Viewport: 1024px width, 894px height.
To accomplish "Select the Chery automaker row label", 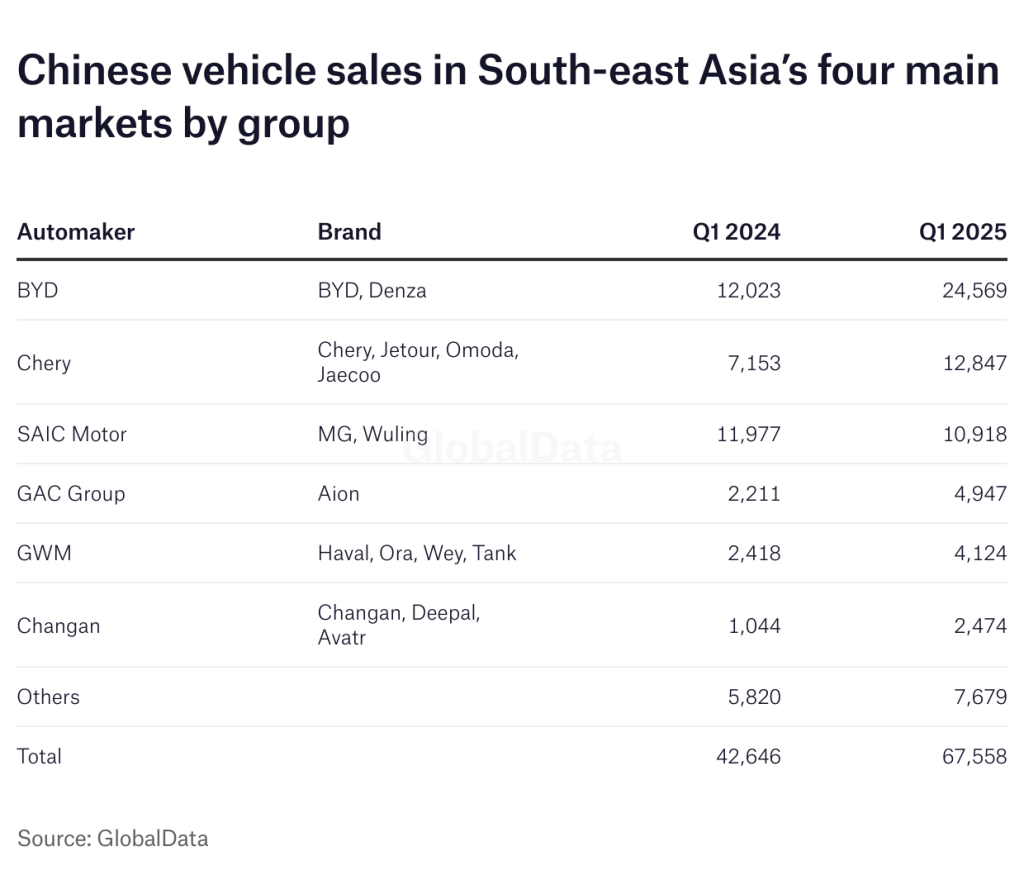I will pyautogui.click(x=44, y=362).
